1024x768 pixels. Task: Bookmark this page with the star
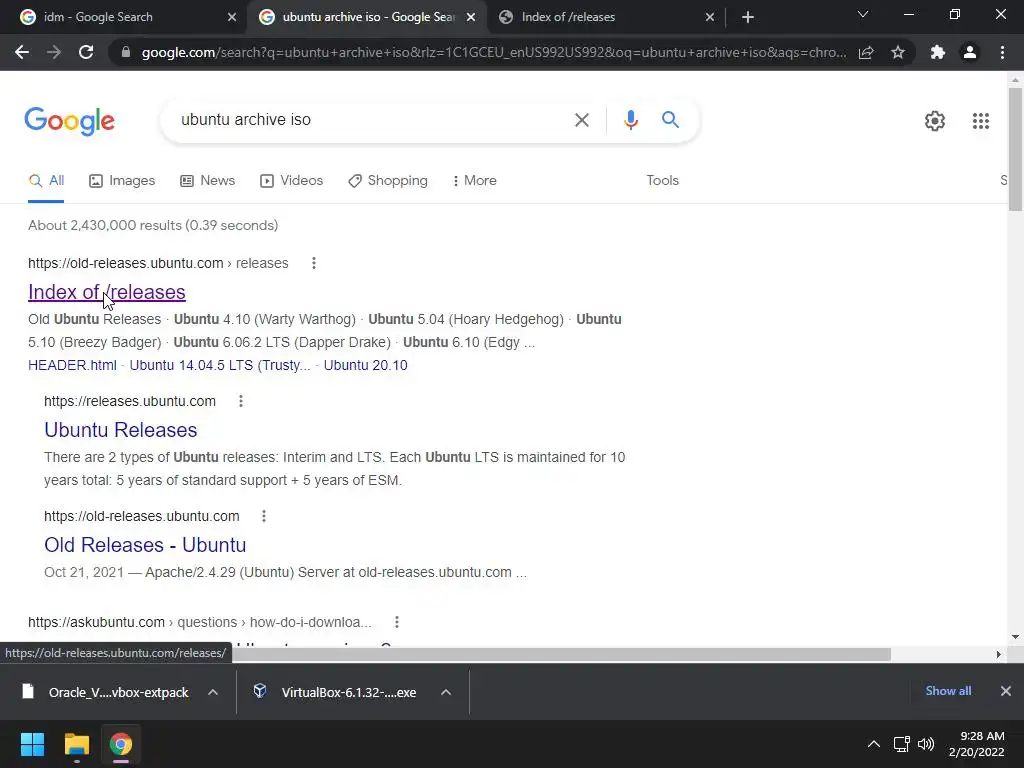tap(898, 52)
